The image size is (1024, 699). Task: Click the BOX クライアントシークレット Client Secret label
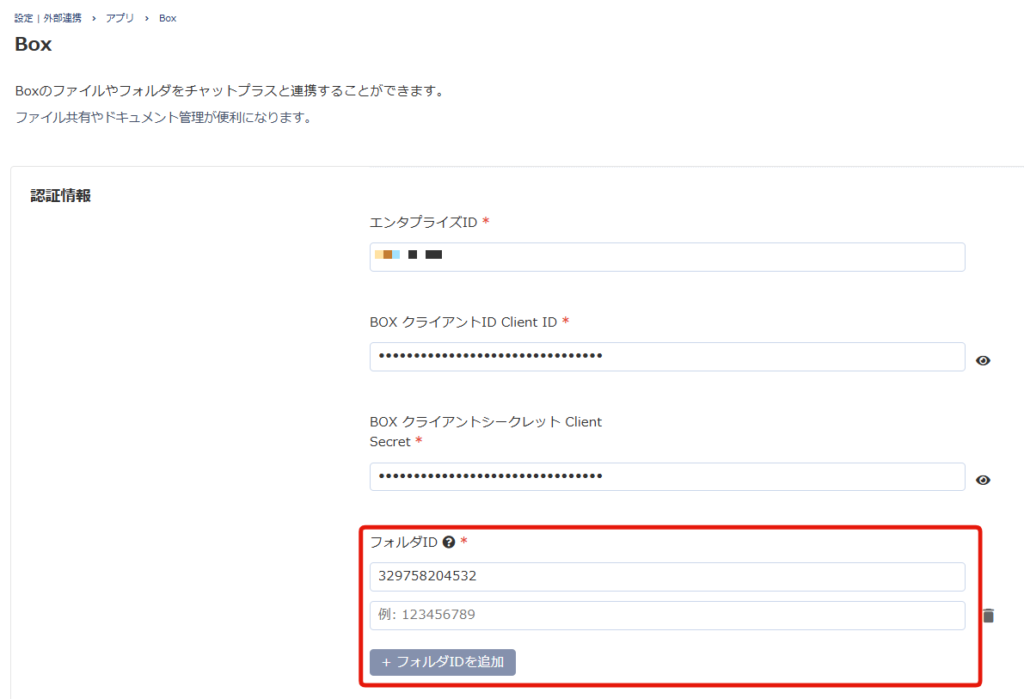tap(485, 431)
